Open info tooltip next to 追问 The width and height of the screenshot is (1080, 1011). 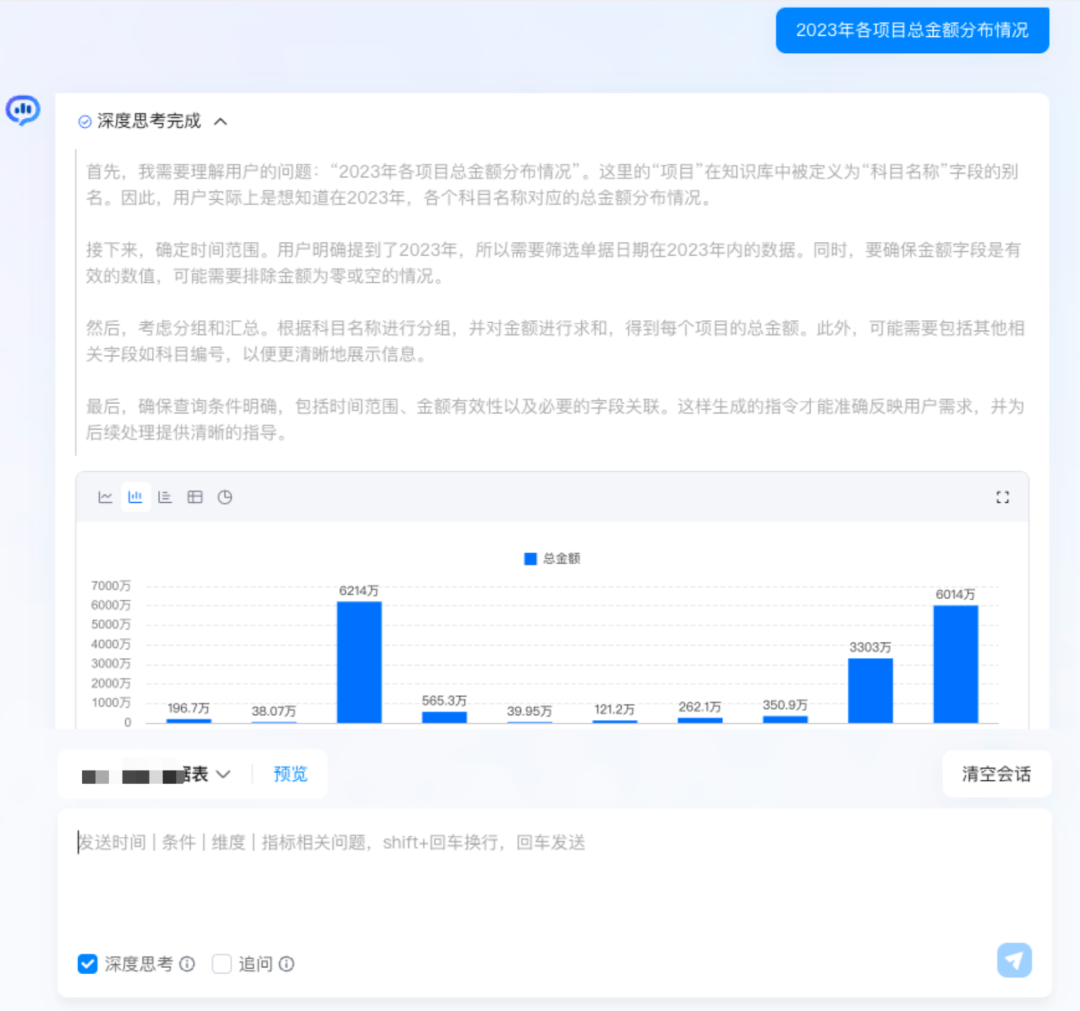point(287,964)
